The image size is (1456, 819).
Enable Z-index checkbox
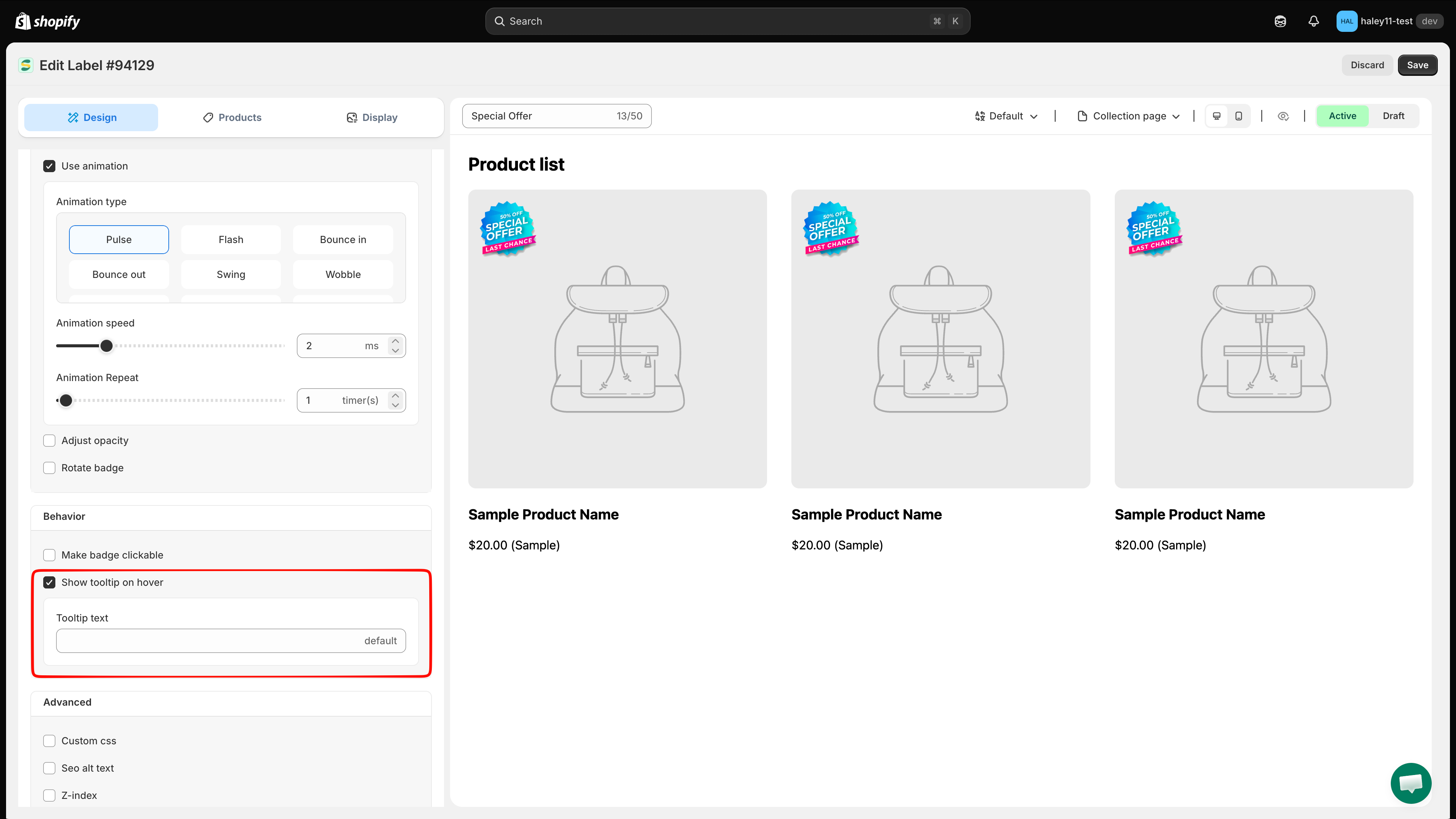(x=49, y=795)
